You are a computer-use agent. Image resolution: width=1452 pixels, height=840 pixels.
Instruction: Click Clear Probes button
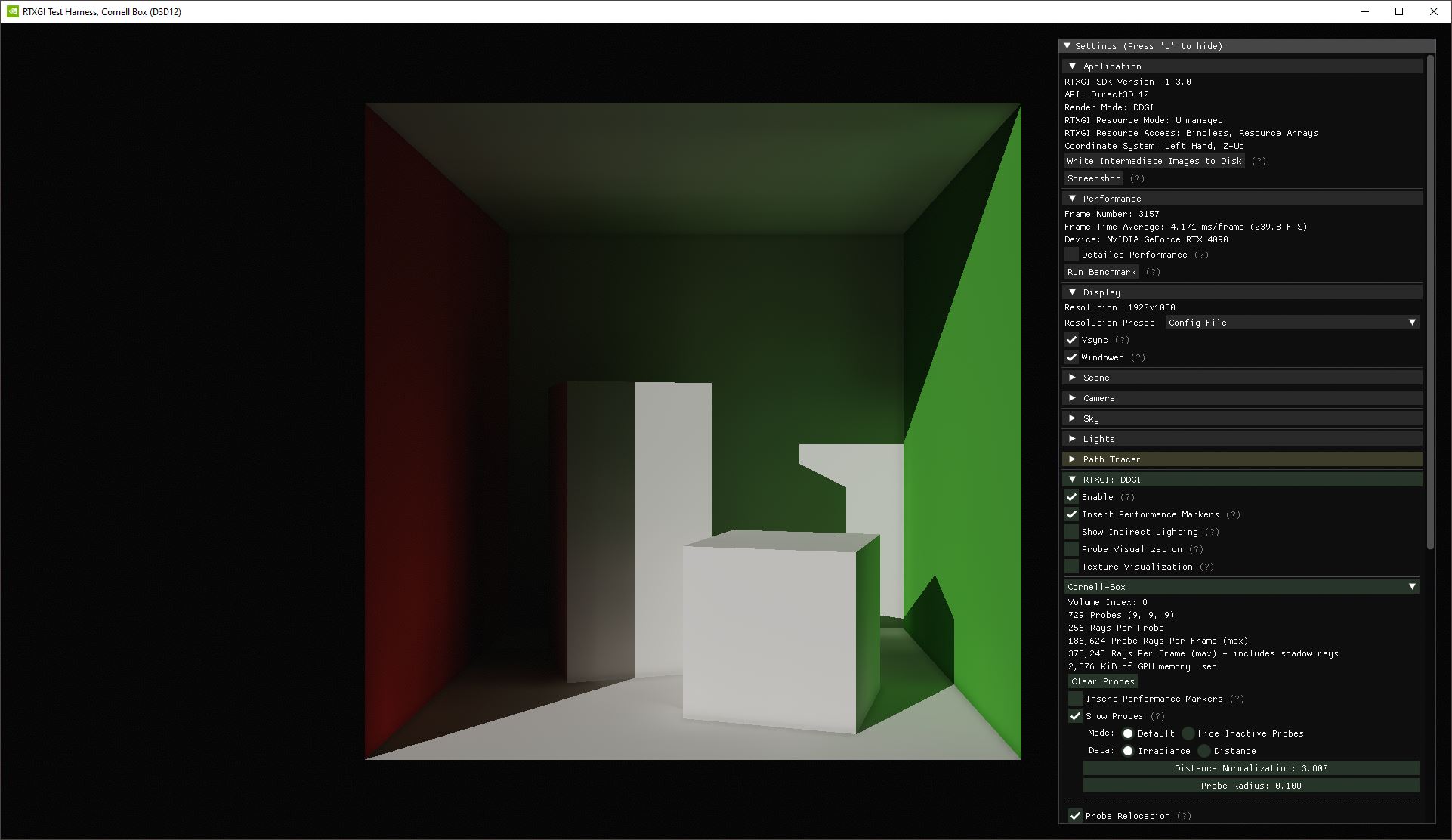[1100, 681]
